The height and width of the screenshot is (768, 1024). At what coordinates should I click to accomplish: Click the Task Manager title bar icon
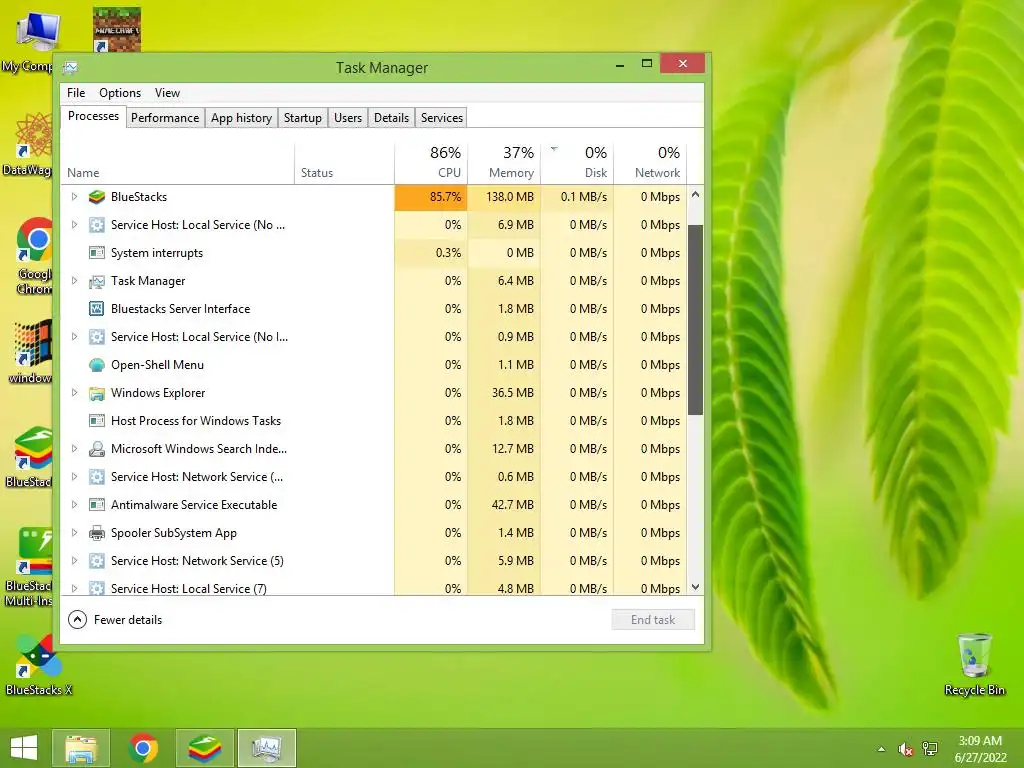click(71, 67)
